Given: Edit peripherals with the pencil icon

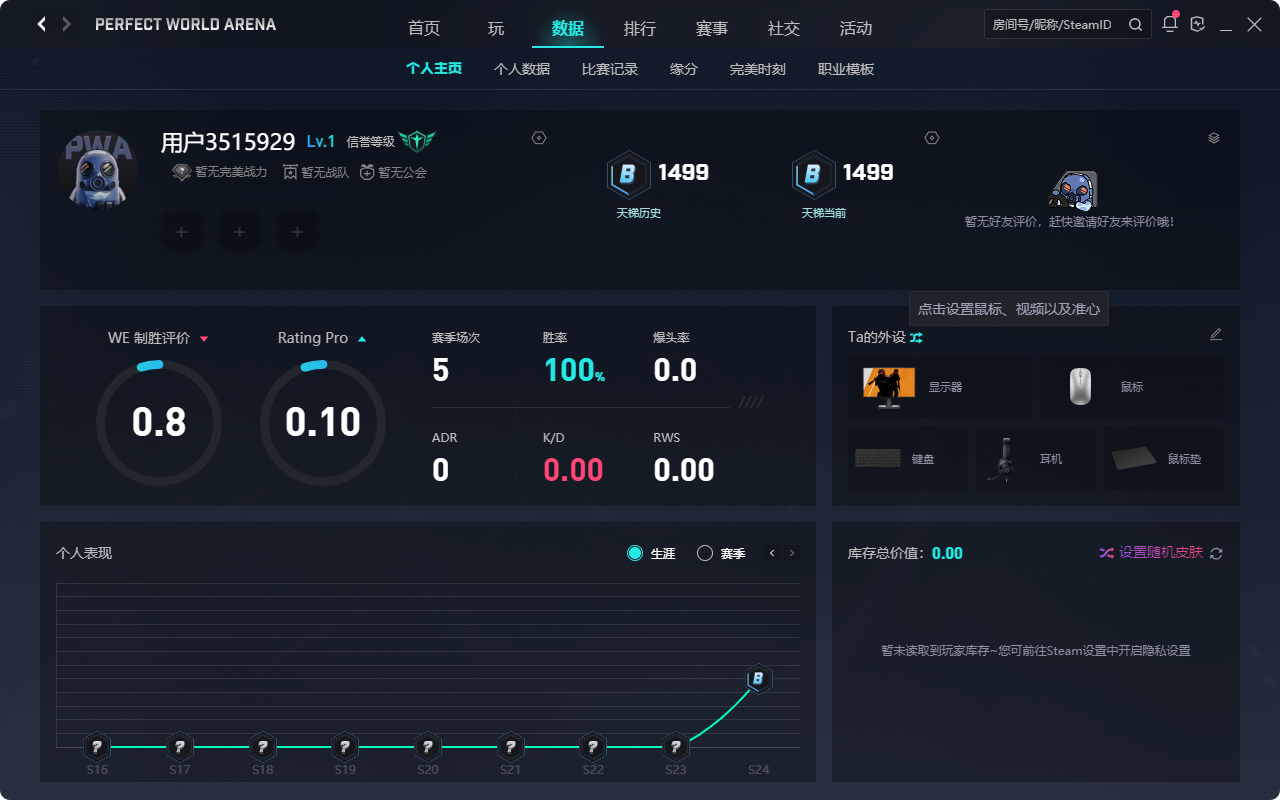Looking at the screenshot, I should point(1216,334).
